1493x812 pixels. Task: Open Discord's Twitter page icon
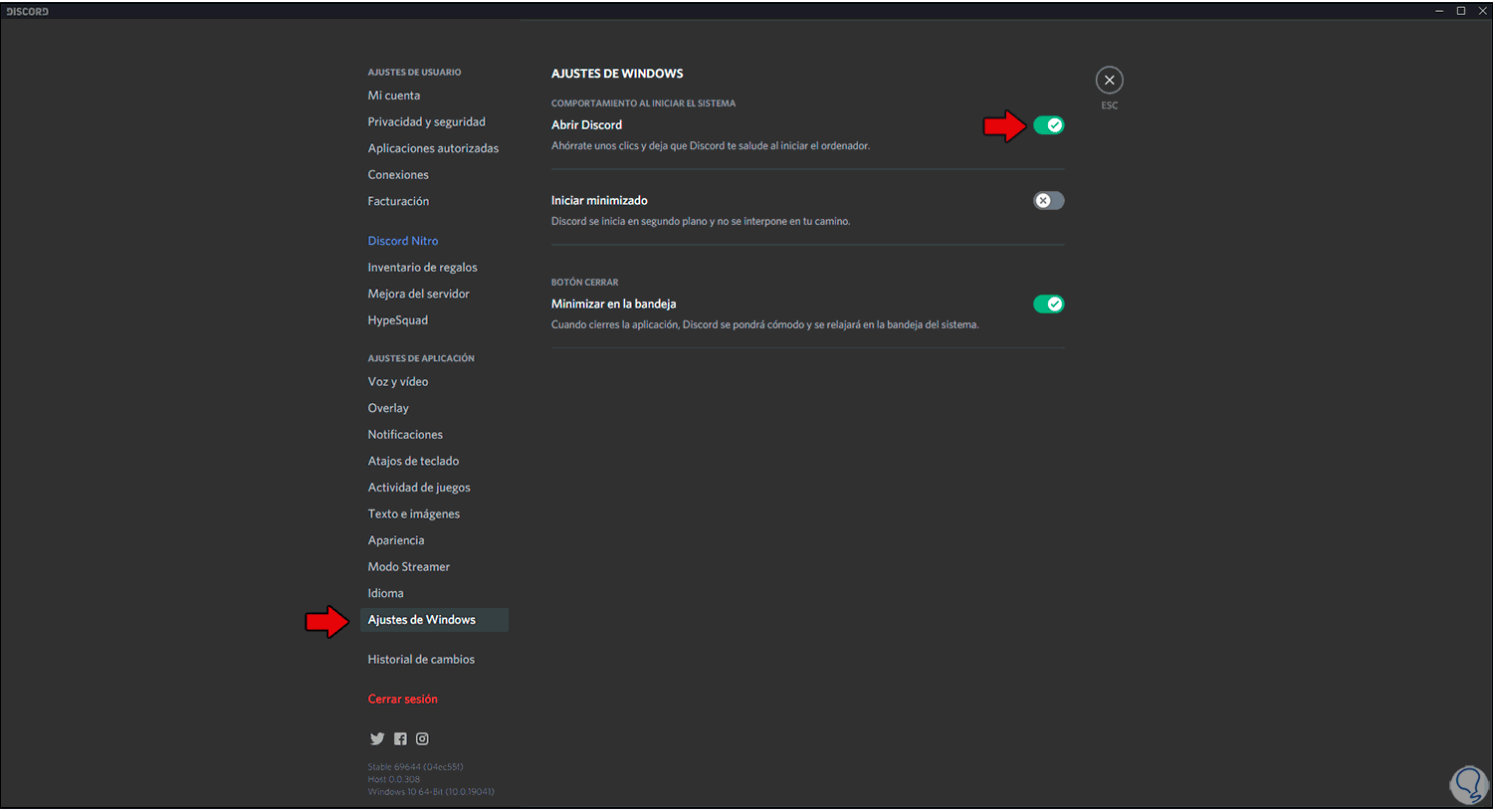click(377, 738)
